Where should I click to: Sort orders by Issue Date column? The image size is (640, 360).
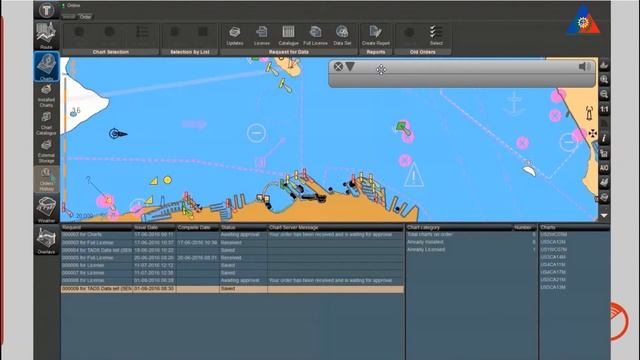coord(155,227)
